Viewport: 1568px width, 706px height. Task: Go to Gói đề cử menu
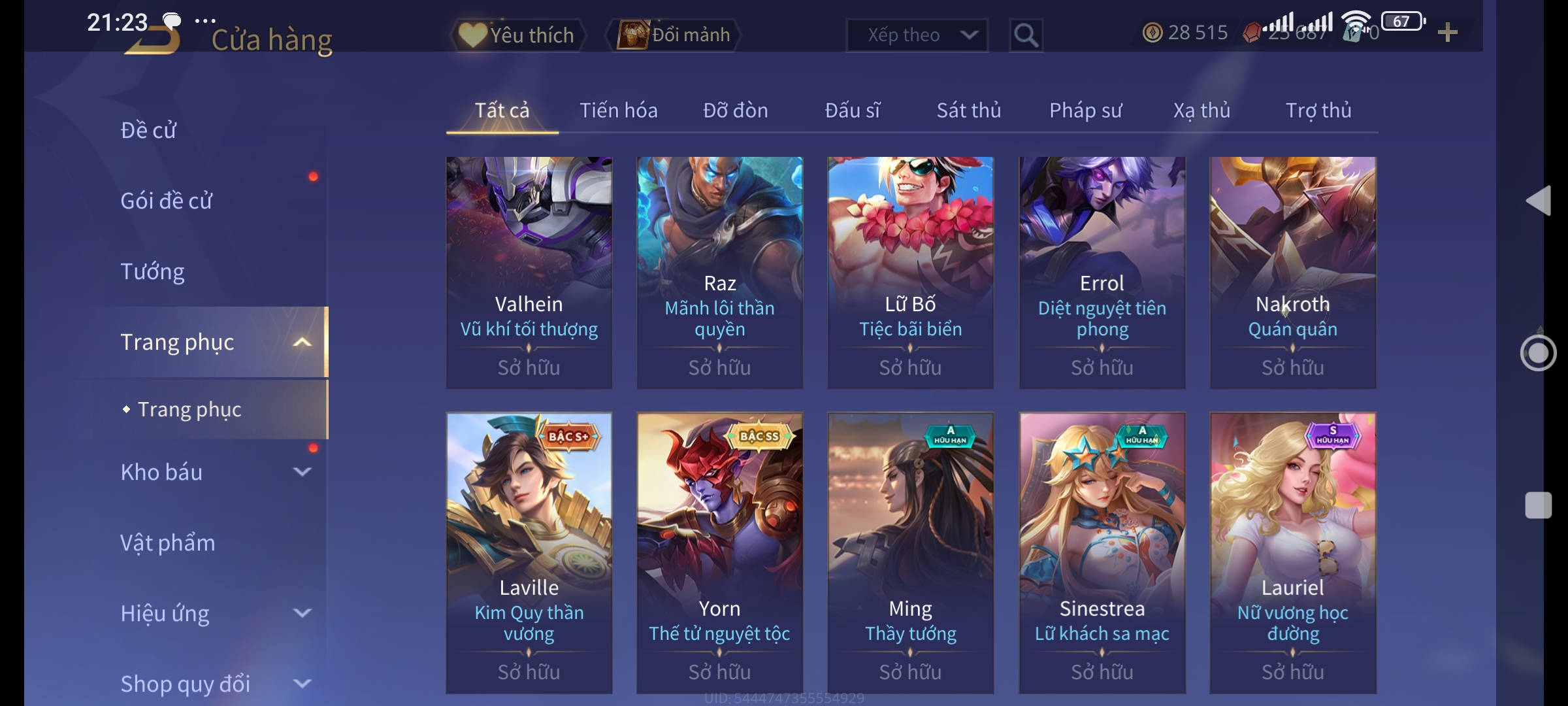tap(166, 201)
